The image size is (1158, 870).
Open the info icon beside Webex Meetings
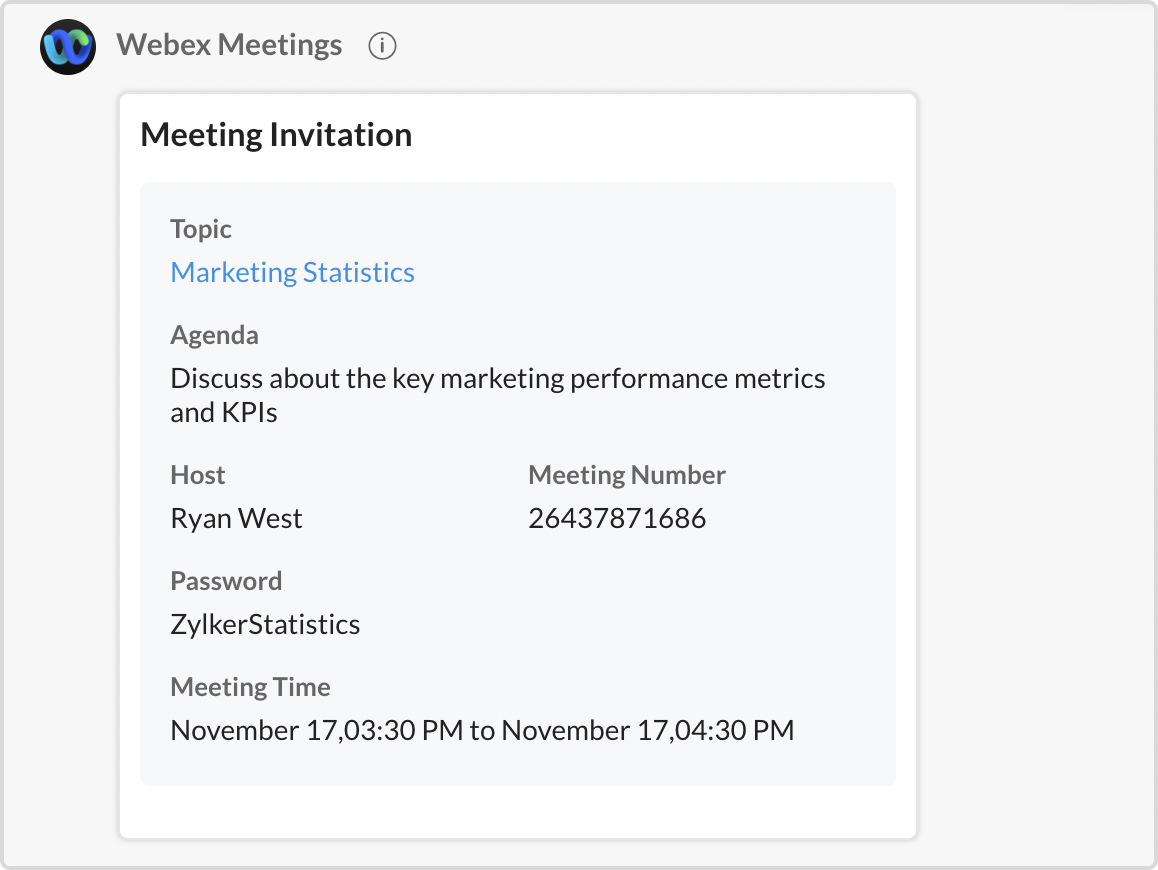382,46
